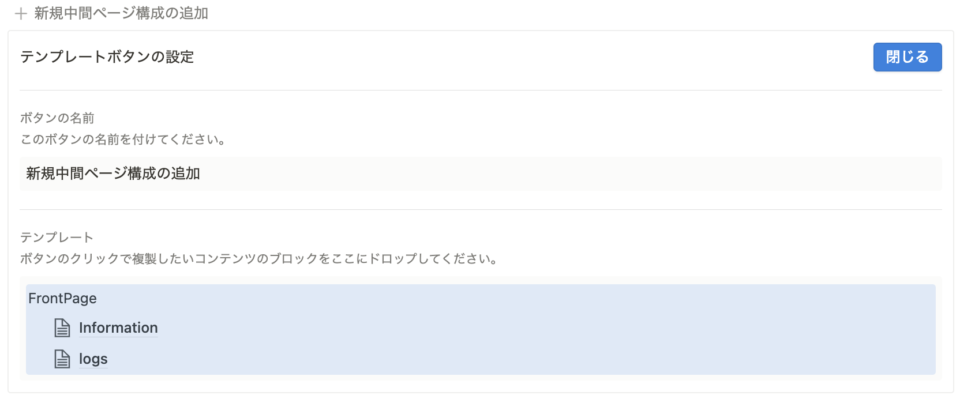Image resolution: width=960 pixels, height=399 pixels.
Task: Open the logs subpage link
Action: 93,359
